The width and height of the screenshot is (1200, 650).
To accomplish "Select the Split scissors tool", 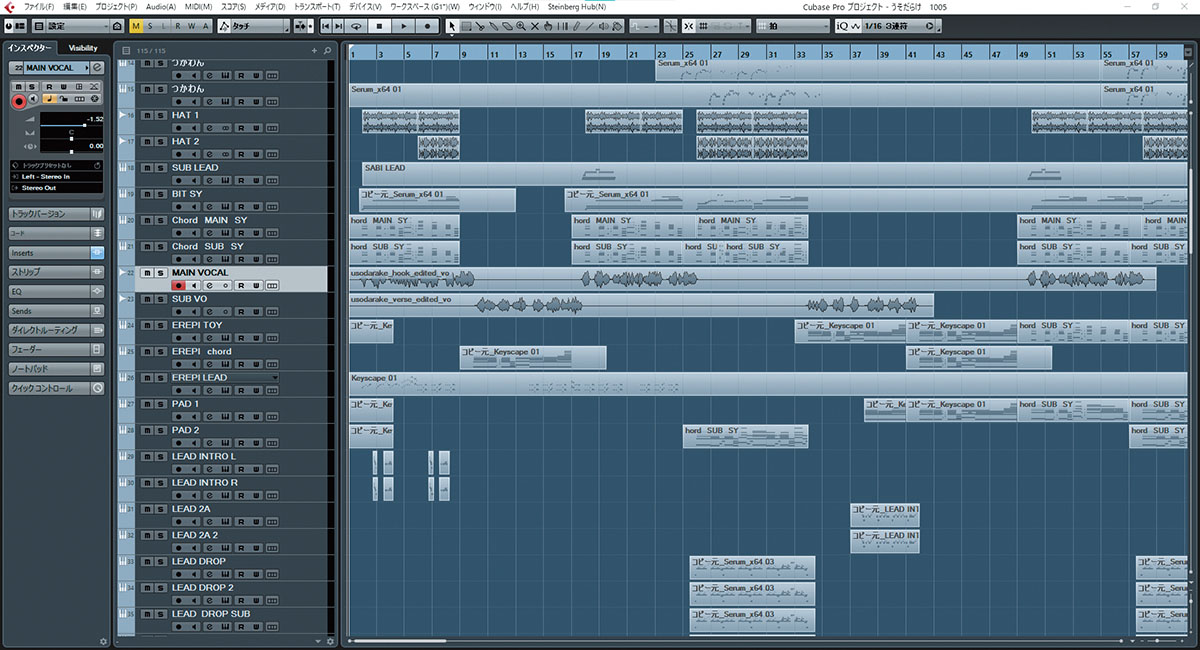I will point(480,25).
